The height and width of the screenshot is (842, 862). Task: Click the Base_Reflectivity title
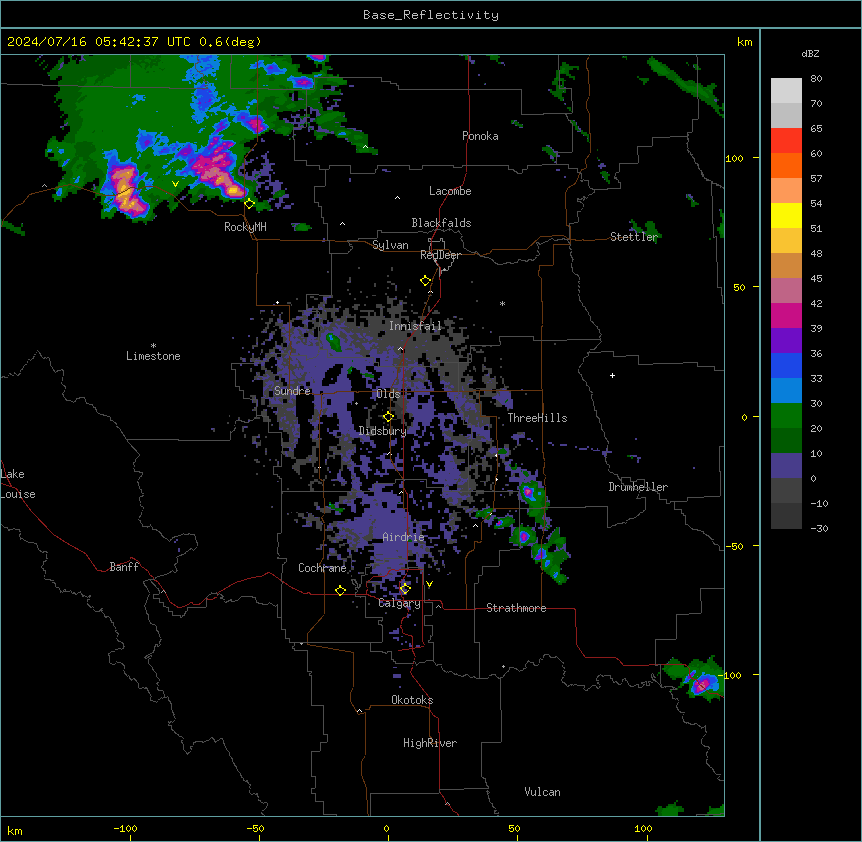[431, 15]
